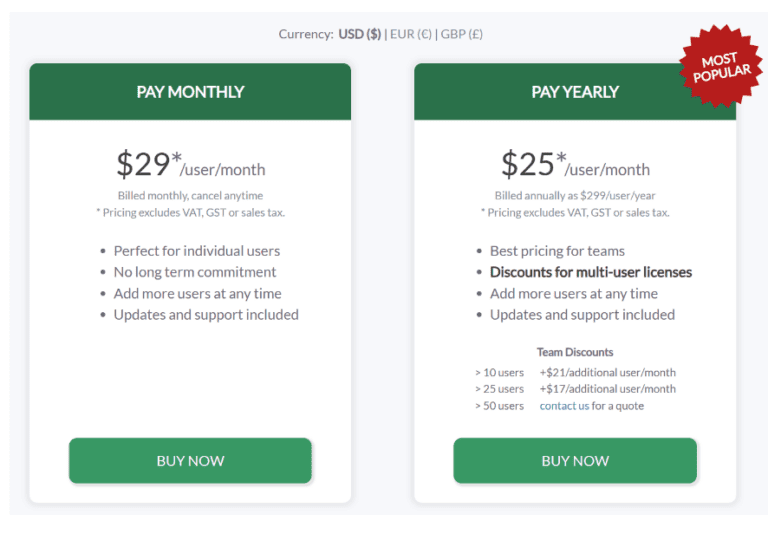Select USD ($) as the currency
Viewport: 768px width, 534px height.
pyautogui.click(x=359, y=34)
